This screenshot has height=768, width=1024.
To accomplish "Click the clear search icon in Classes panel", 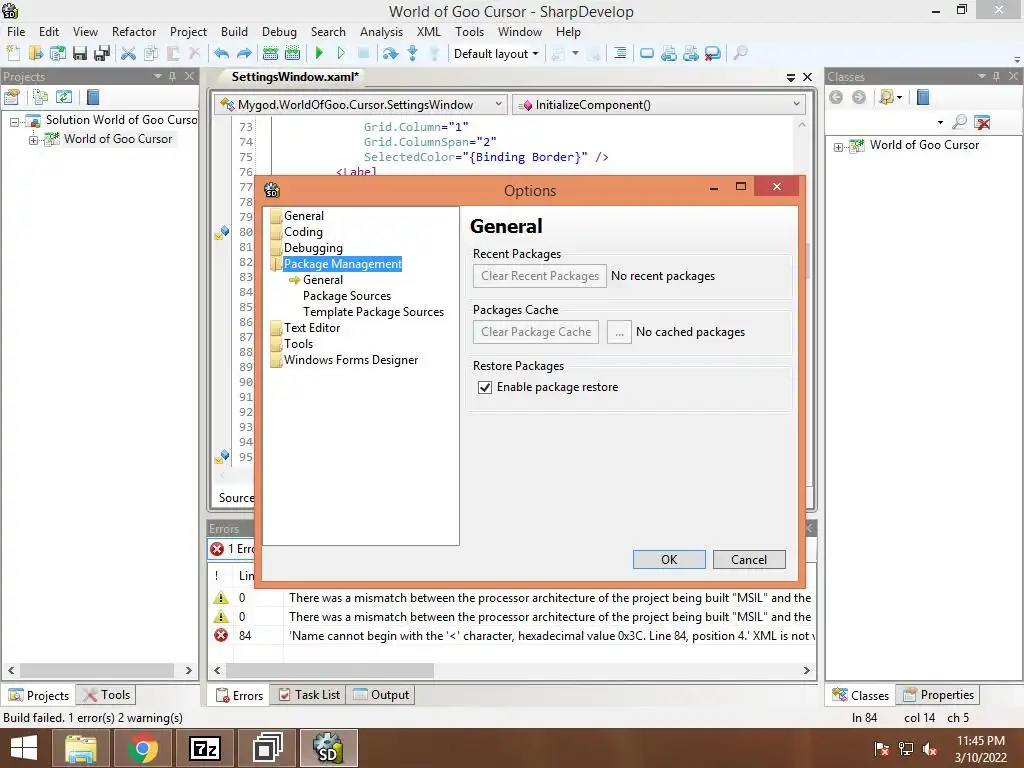I will tap(982, 121).
